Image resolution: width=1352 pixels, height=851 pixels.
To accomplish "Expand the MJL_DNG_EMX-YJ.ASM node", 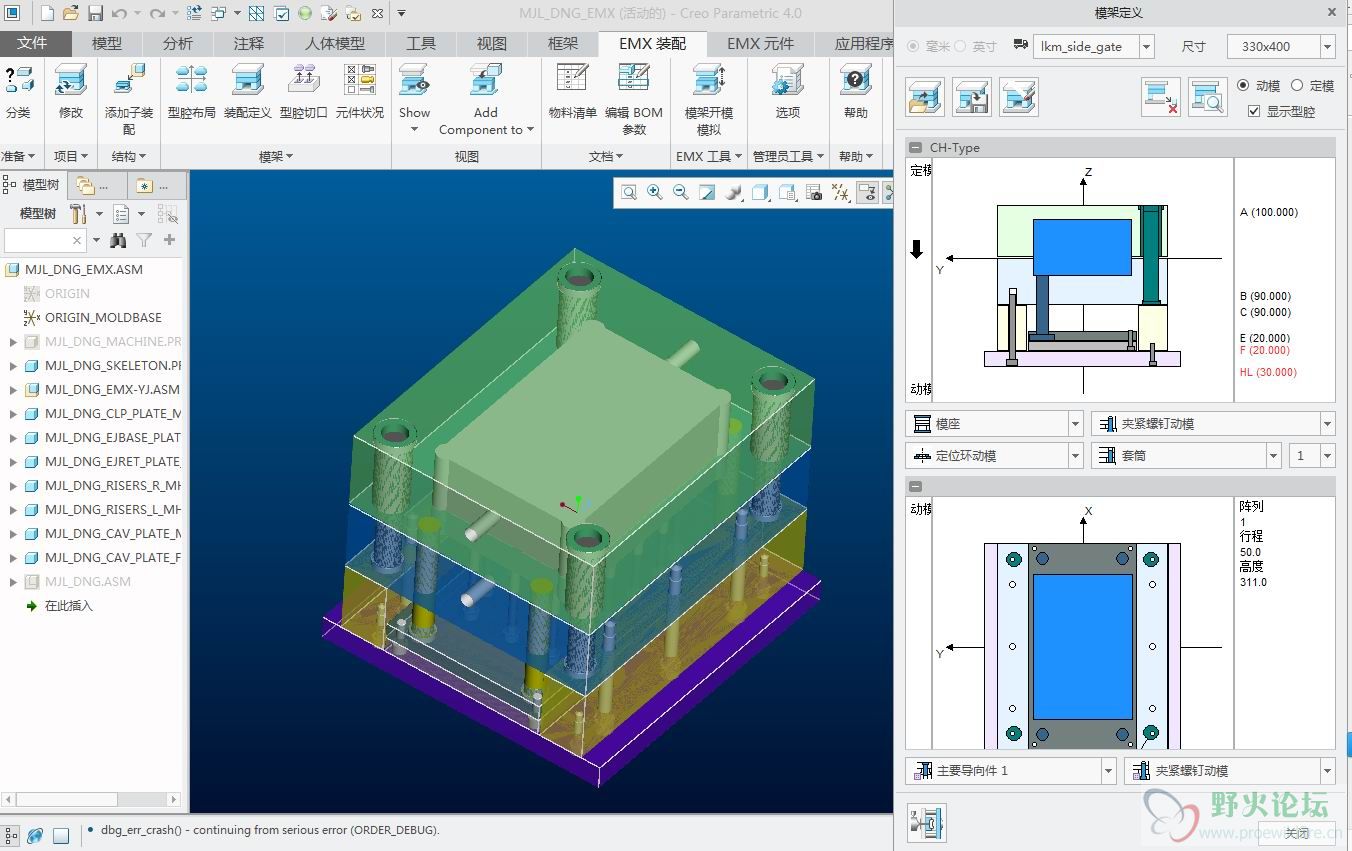I will 13,390.
